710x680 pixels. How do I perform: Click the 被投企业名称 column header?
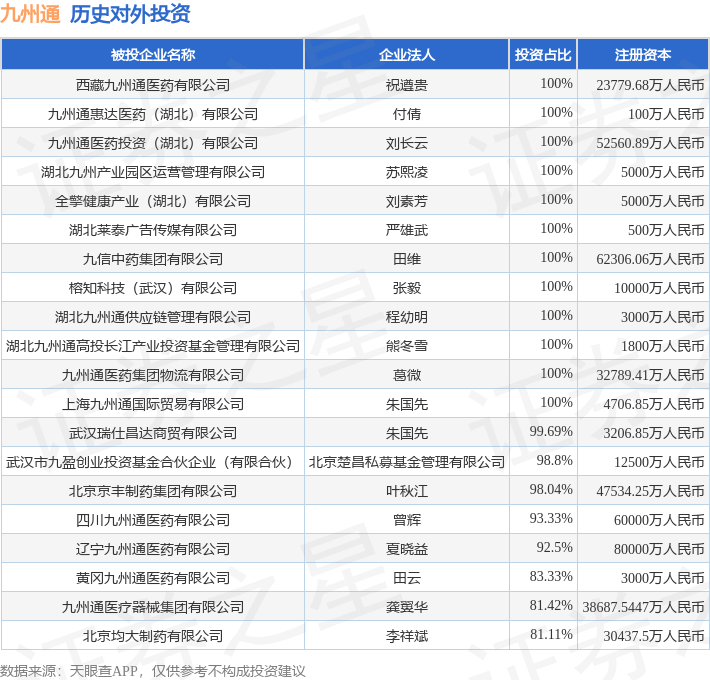click(153, 55)
